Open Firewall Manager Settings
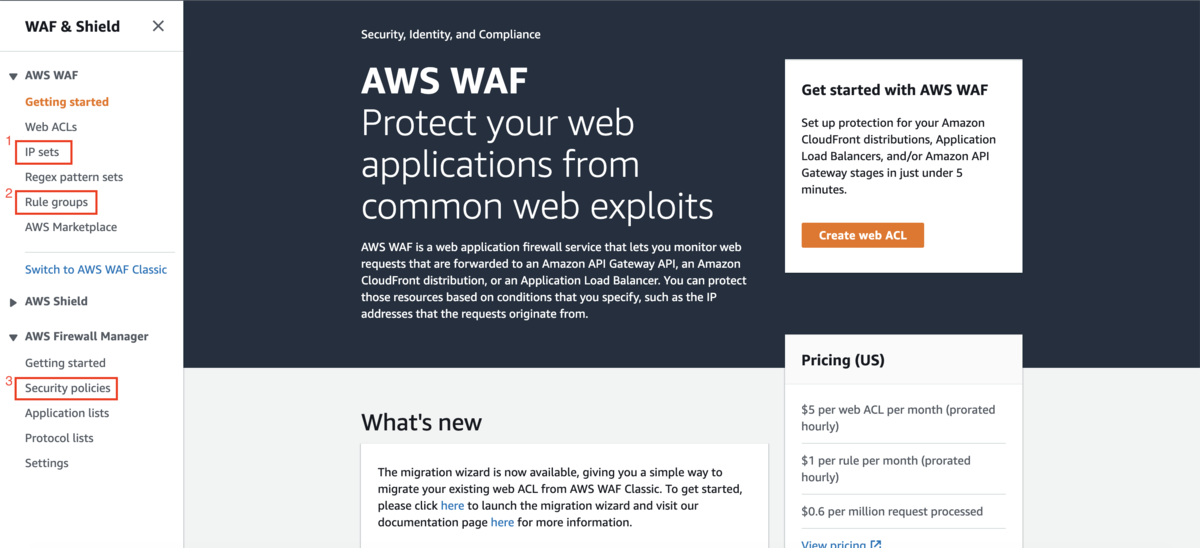Screen dimensions: 1200x548 click(47, 463)
